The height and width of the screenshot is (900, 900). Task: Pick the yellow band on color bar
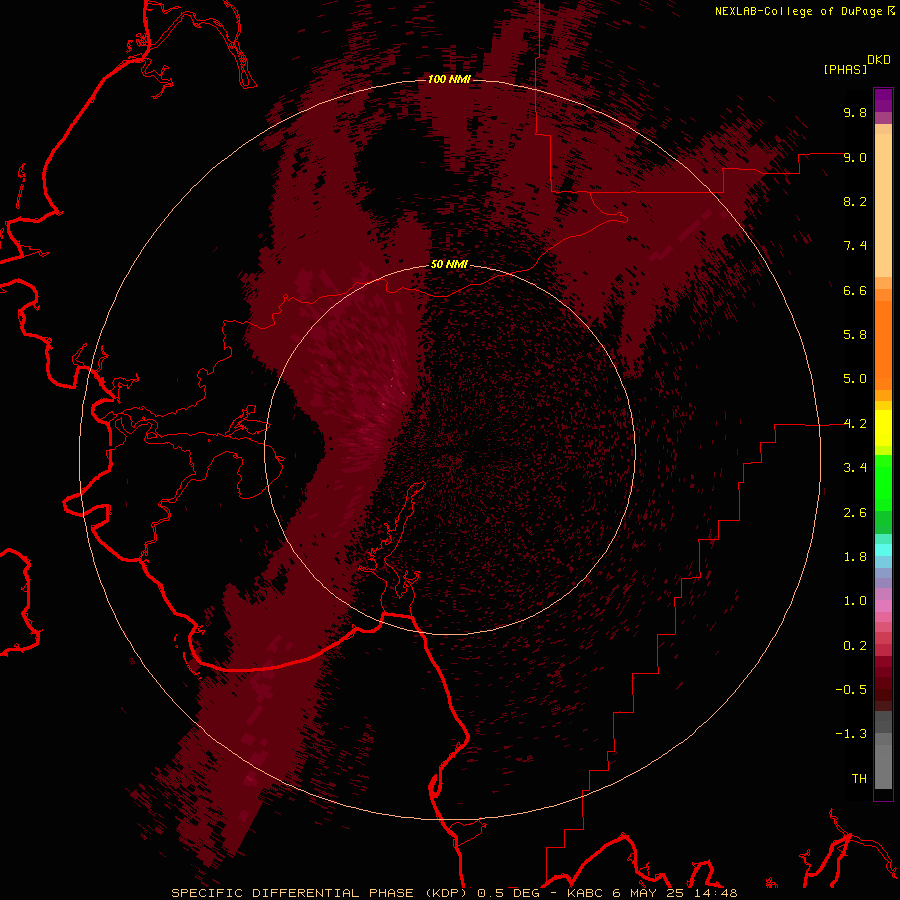(883, 428)
